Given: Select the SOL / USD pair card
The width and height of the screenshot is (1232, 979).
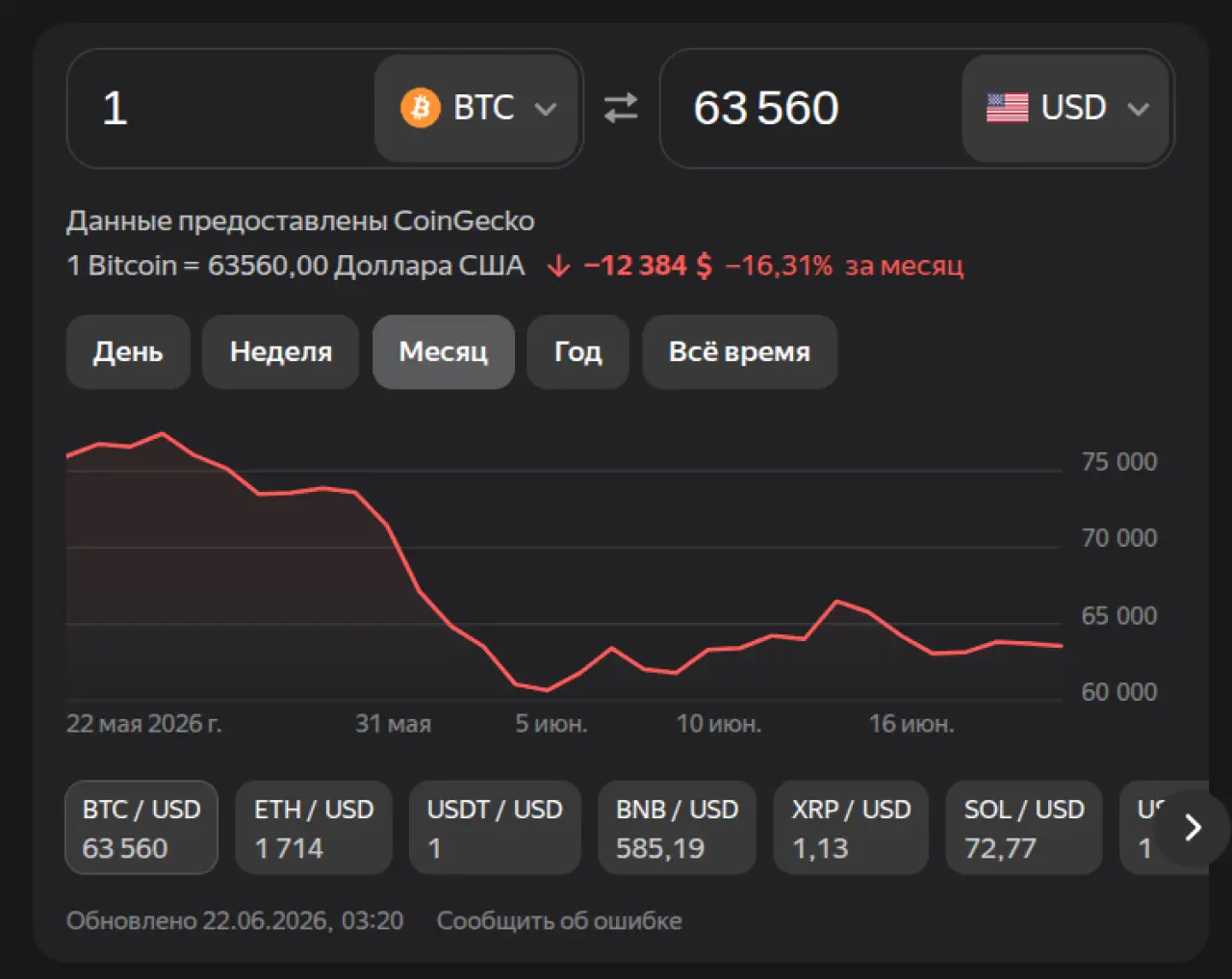Looking at the screenshot, I should pos(1024,827).
